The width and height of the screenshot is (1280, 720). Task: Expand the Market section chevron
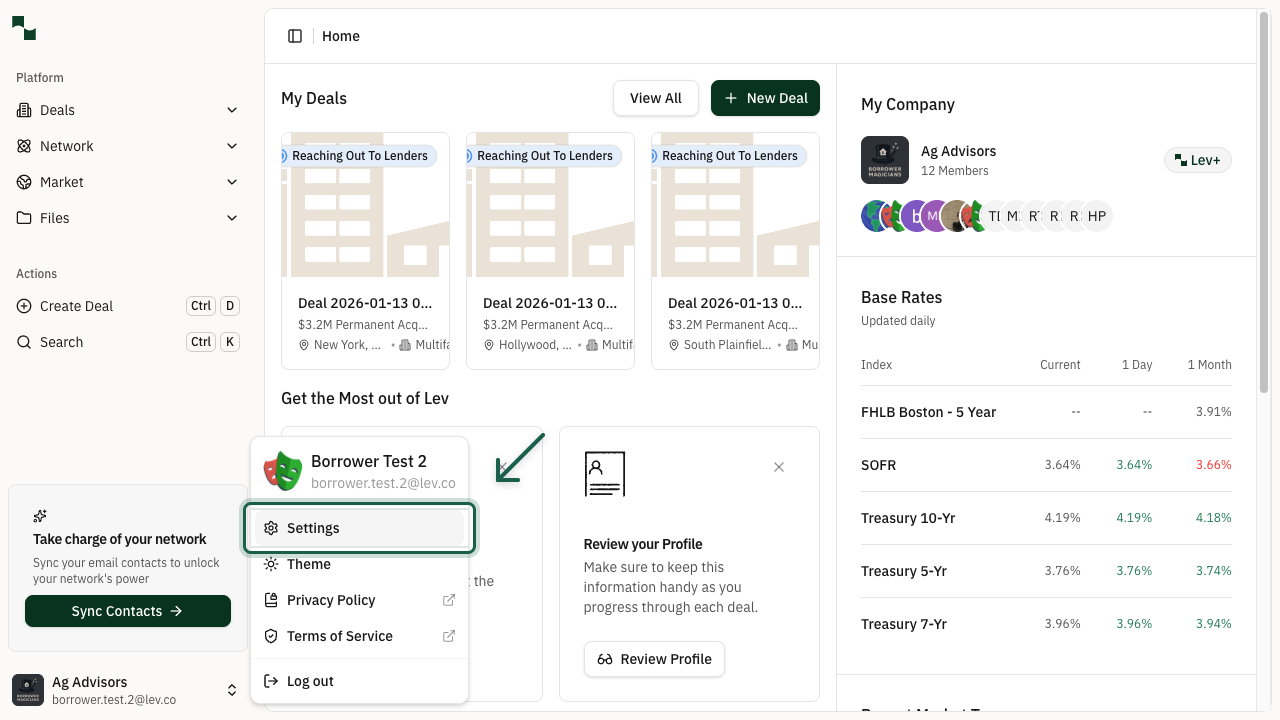point(232,182)
